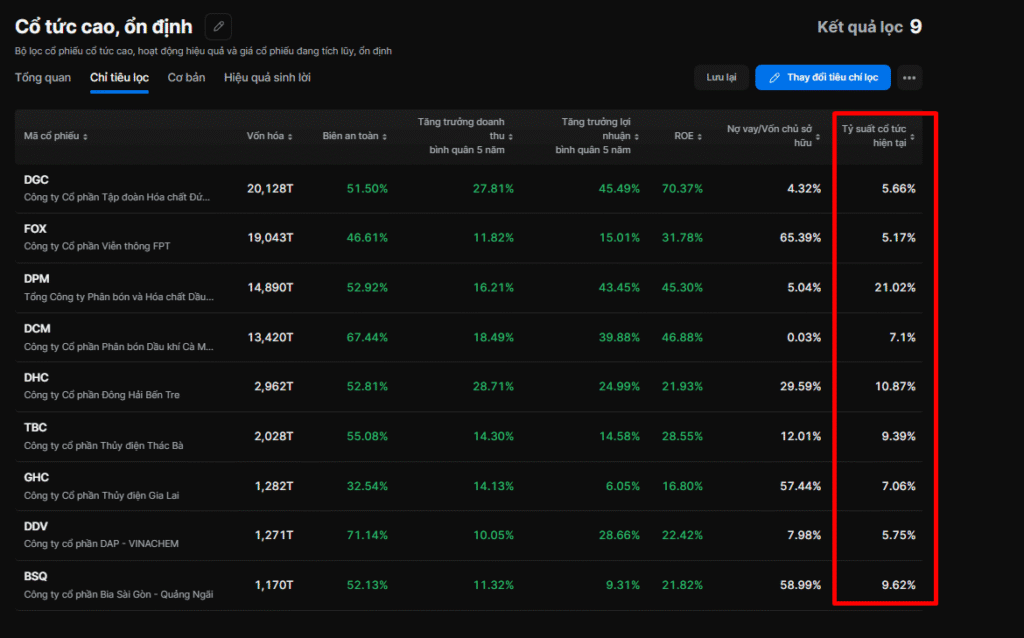
Task: Click the DPM stock entry
Action: 37,279
